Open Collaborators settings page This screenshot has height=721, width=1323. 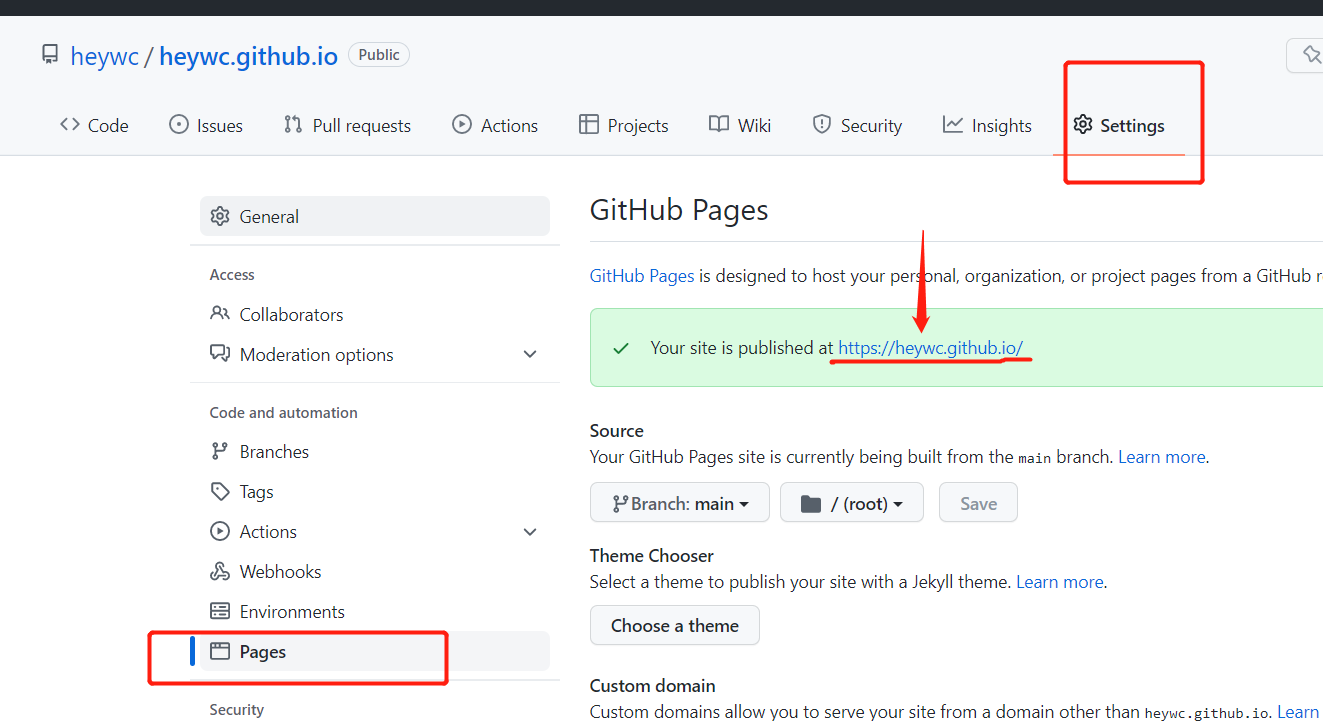point(375,314)
